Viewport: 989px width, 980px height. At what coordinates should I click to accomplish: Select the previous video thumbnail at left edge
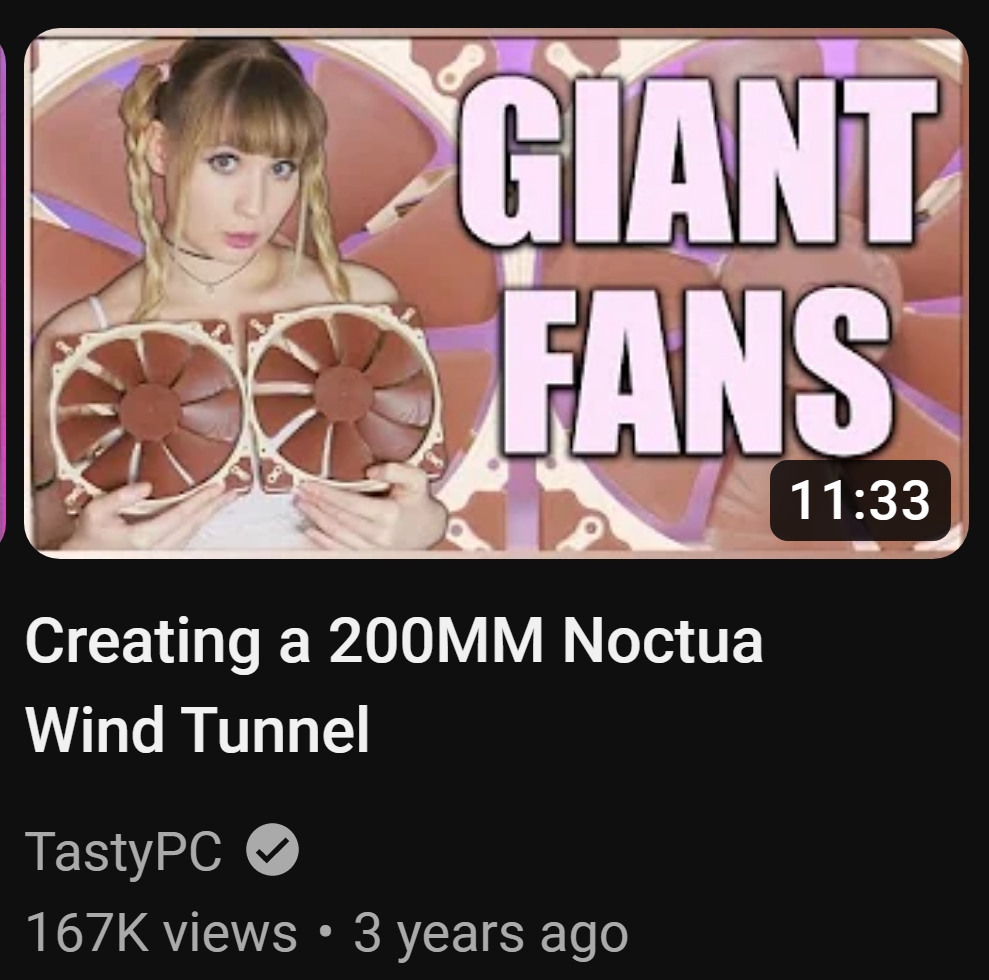(3, 293)
